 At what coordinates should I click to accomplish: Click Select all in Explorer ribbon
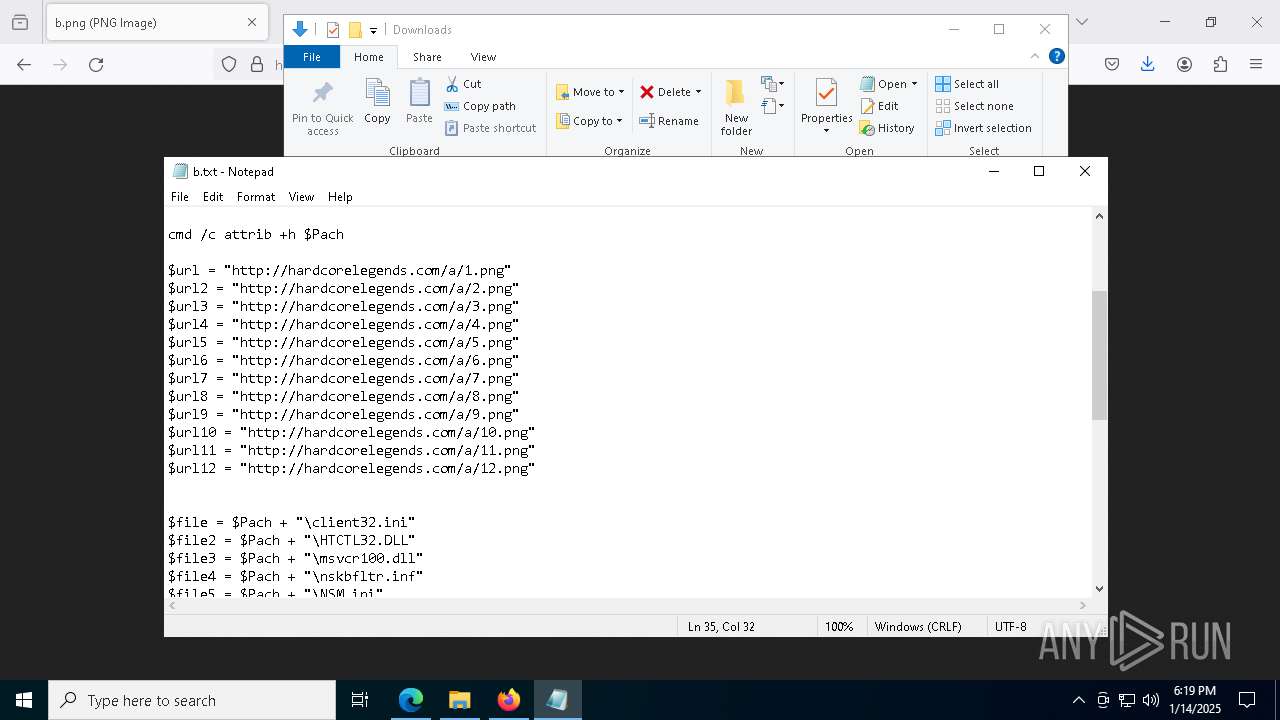coord(967,84)
